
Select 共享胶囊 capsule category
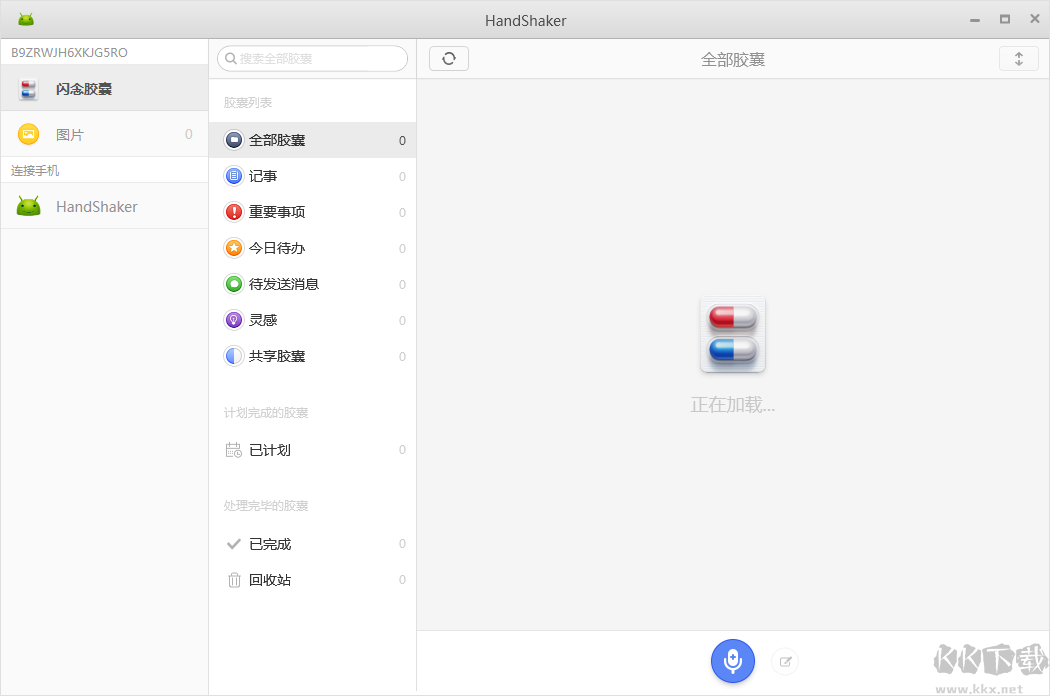(x=312, y=356)
